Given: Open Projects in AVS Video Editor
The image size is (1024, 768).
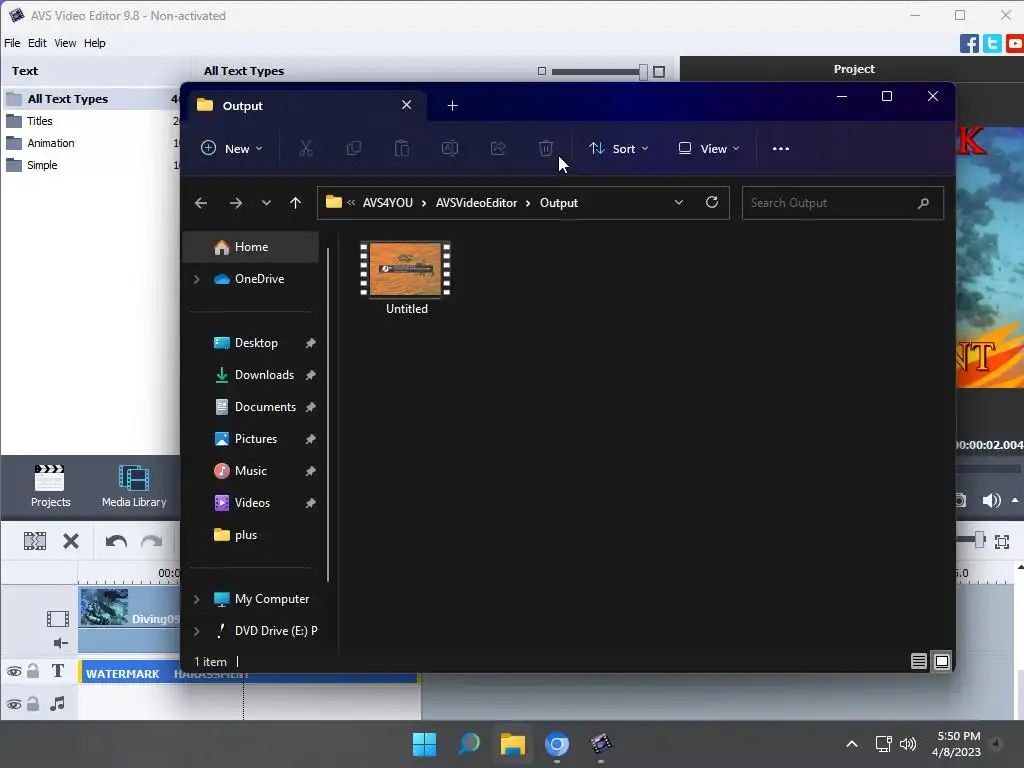Looking at the screenshot, I should 50,486.
